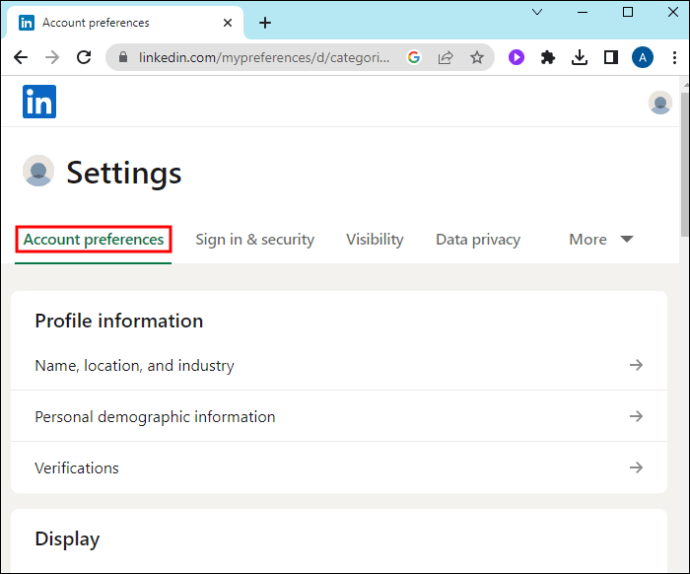Open the Extensions puzzle piece menu
Image resolution: width=690 pixels, height=574 pixels.
[x=548, y=57]
